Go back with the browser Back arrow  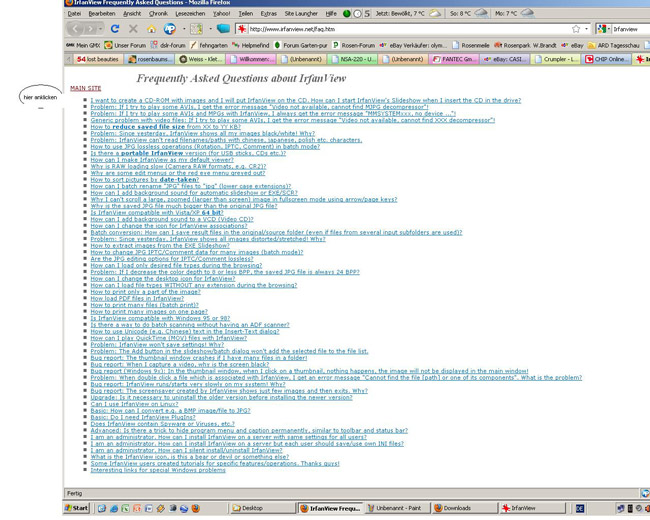[75, 29]
